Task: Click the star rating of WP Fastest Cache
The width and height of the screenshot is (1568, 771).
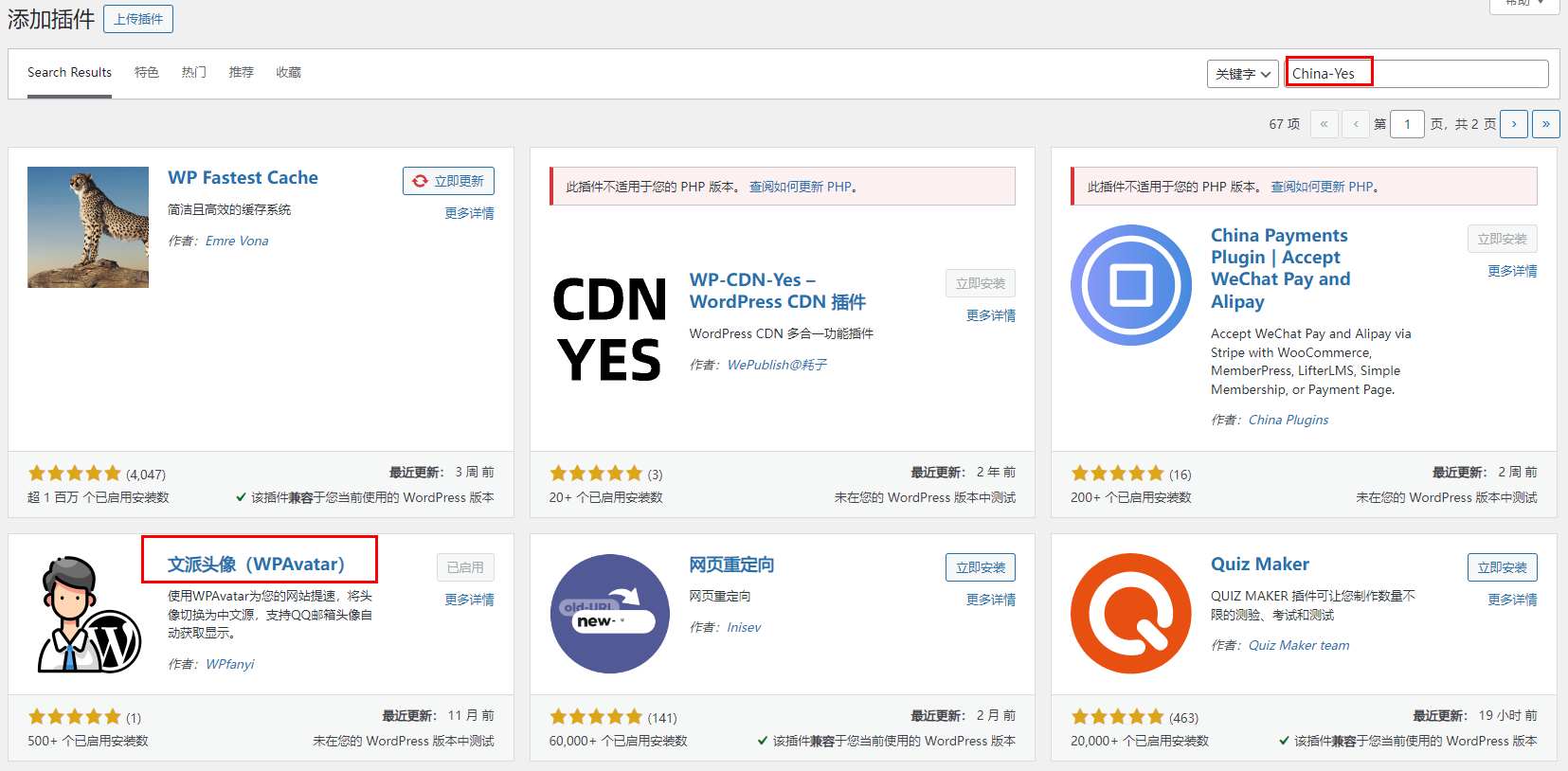Action: coord(75,474)
